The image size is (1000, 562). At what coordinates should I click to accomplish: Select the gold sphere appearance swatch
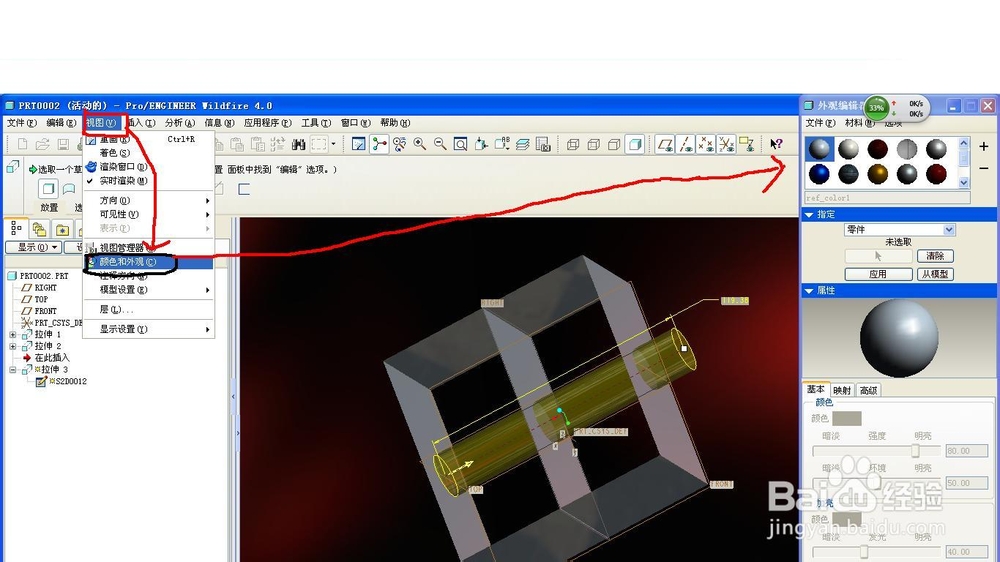(x=878, y=174)
